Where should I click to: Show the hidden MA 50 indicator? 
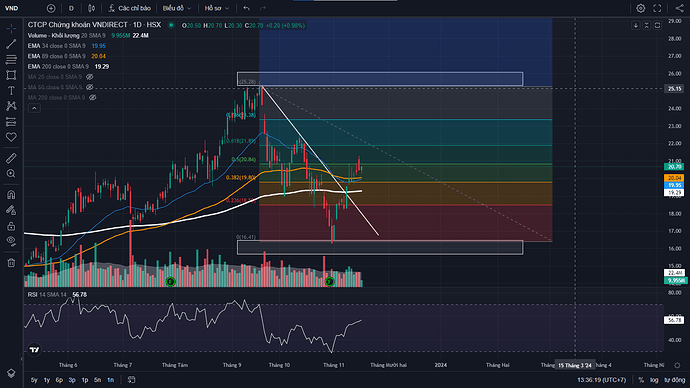90,87
